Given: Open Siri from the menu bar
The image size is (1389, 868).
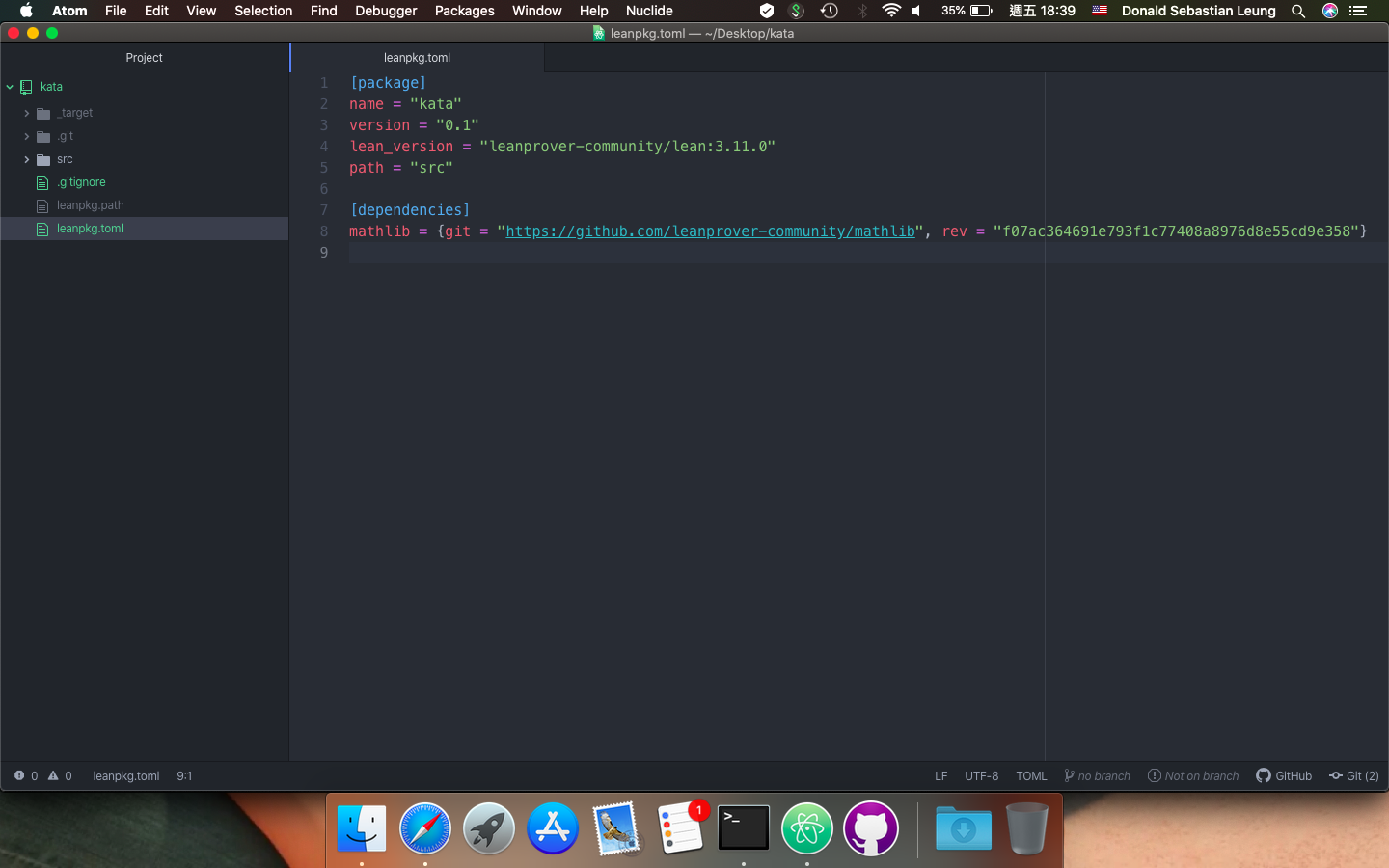Looking at the screenshot, I should point(1330,11).
